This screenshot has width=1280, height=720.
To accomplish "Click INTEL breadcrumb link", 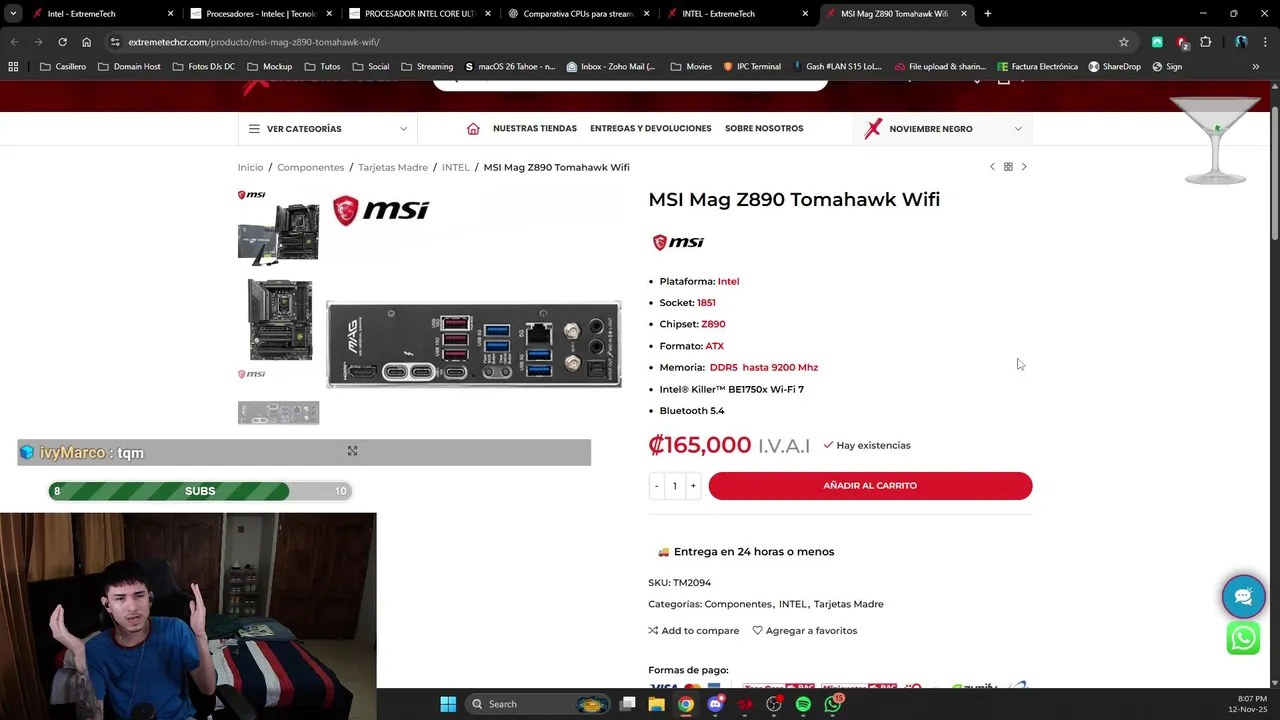I will point(455,167).
